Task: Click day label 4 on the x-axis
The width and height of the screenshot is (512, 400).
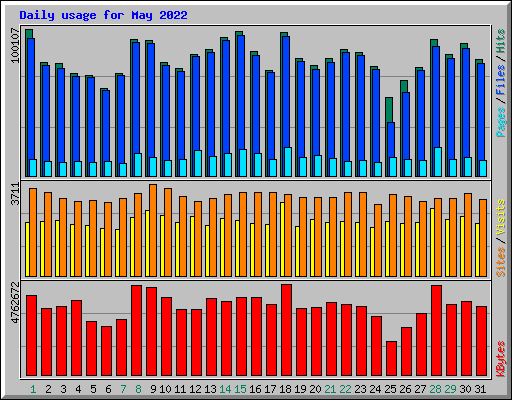Action: 78,389
